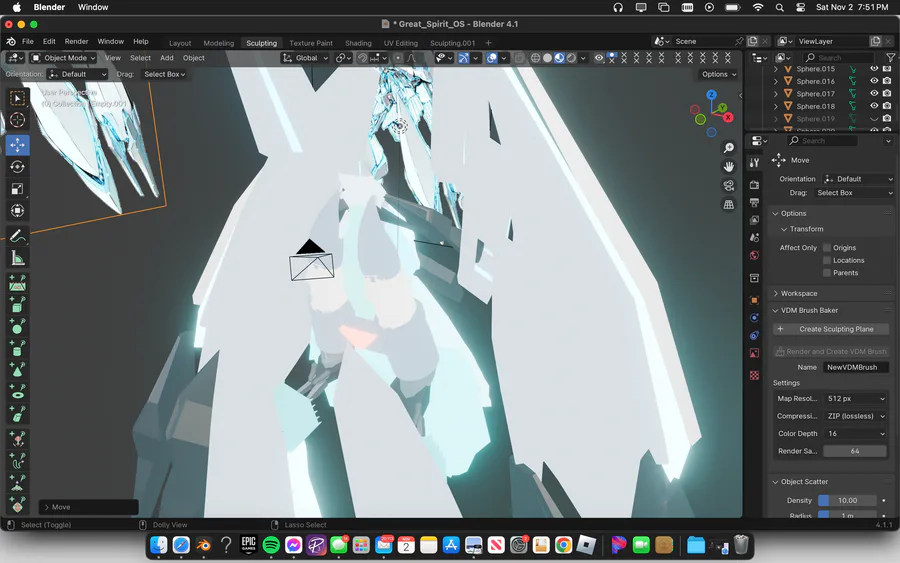This screenshot has width=900, height=563.
Task: Disable Sphere.016 in renders
Action: click(887, 81)
